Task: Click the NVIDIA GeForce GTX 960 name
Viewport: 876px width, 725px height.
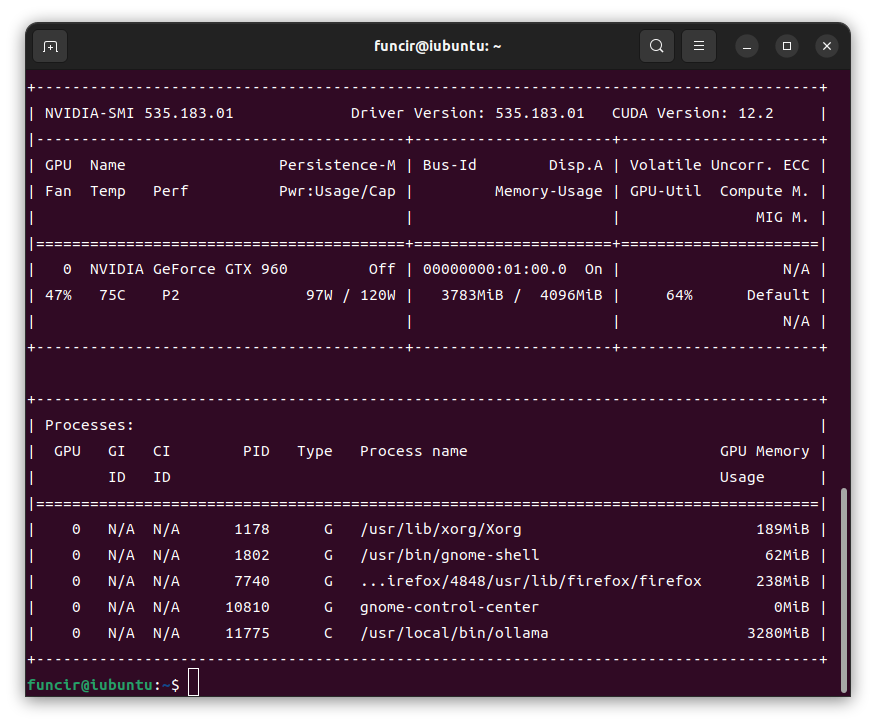Action: tap(189, 269)
